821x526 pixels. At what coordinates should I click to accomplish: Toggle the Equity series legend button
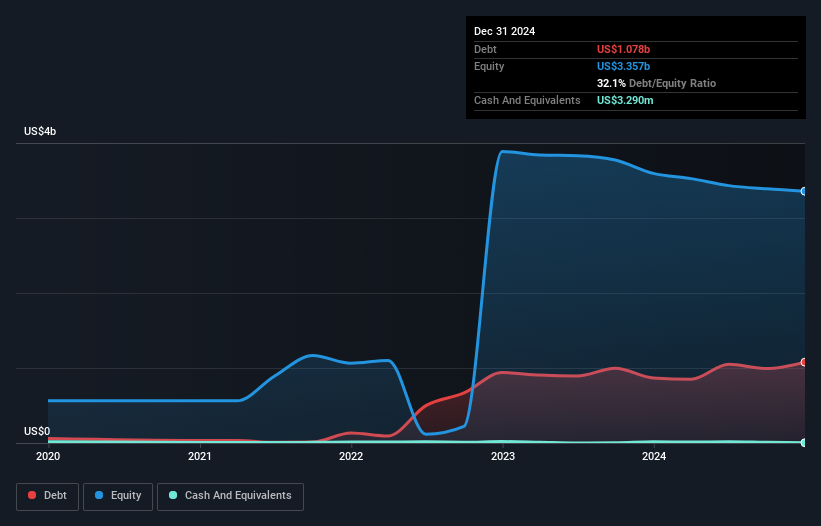point(118,496)
